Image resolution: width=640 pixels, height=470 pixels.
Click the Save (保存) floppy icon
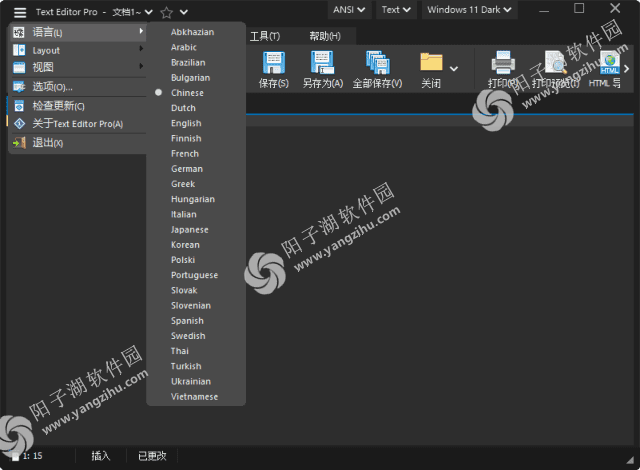point(273,62)
